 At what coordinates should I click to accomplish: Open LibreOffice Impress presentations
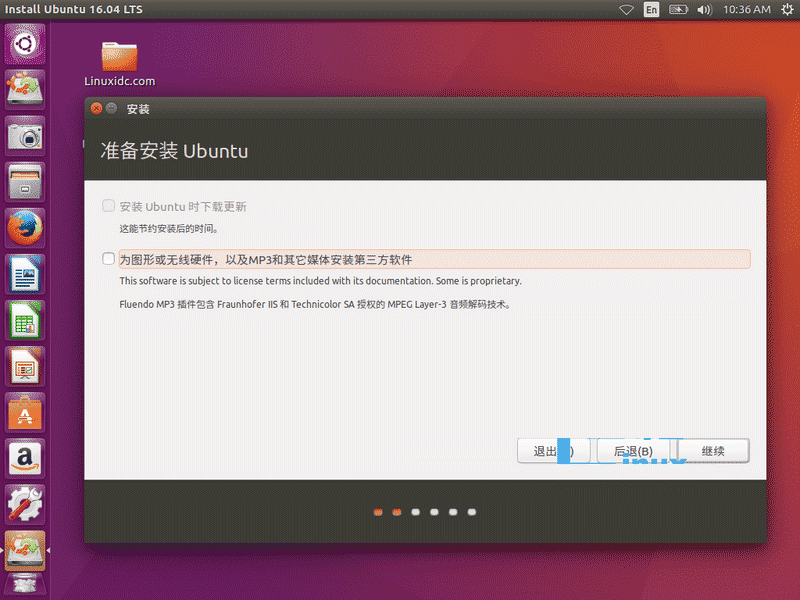(25, 366)
